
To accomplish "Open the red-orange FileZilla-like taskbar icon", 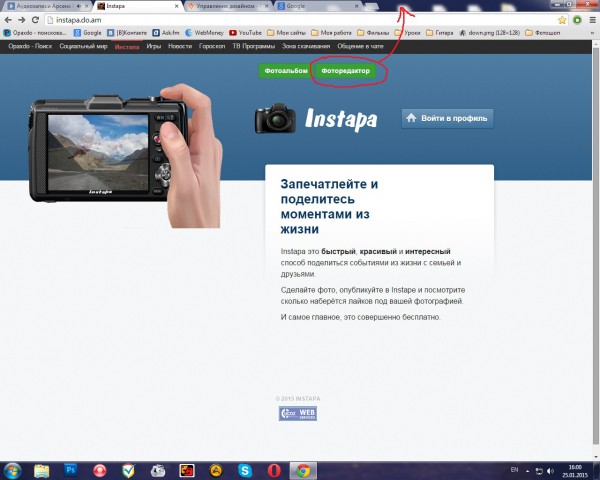I will pos(187,470).
